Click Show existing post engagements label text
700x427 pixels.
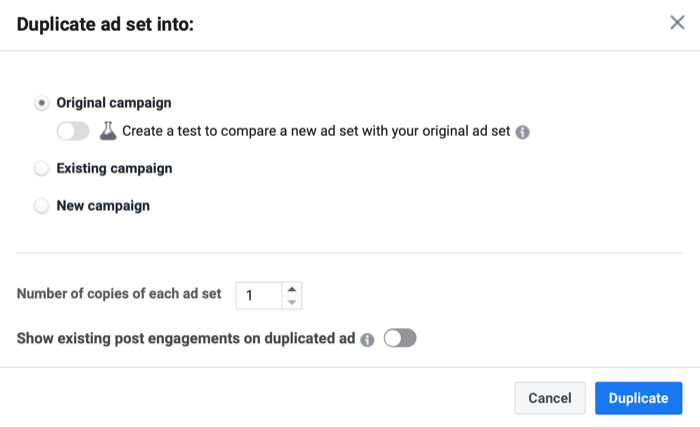[x=186, y=339]
